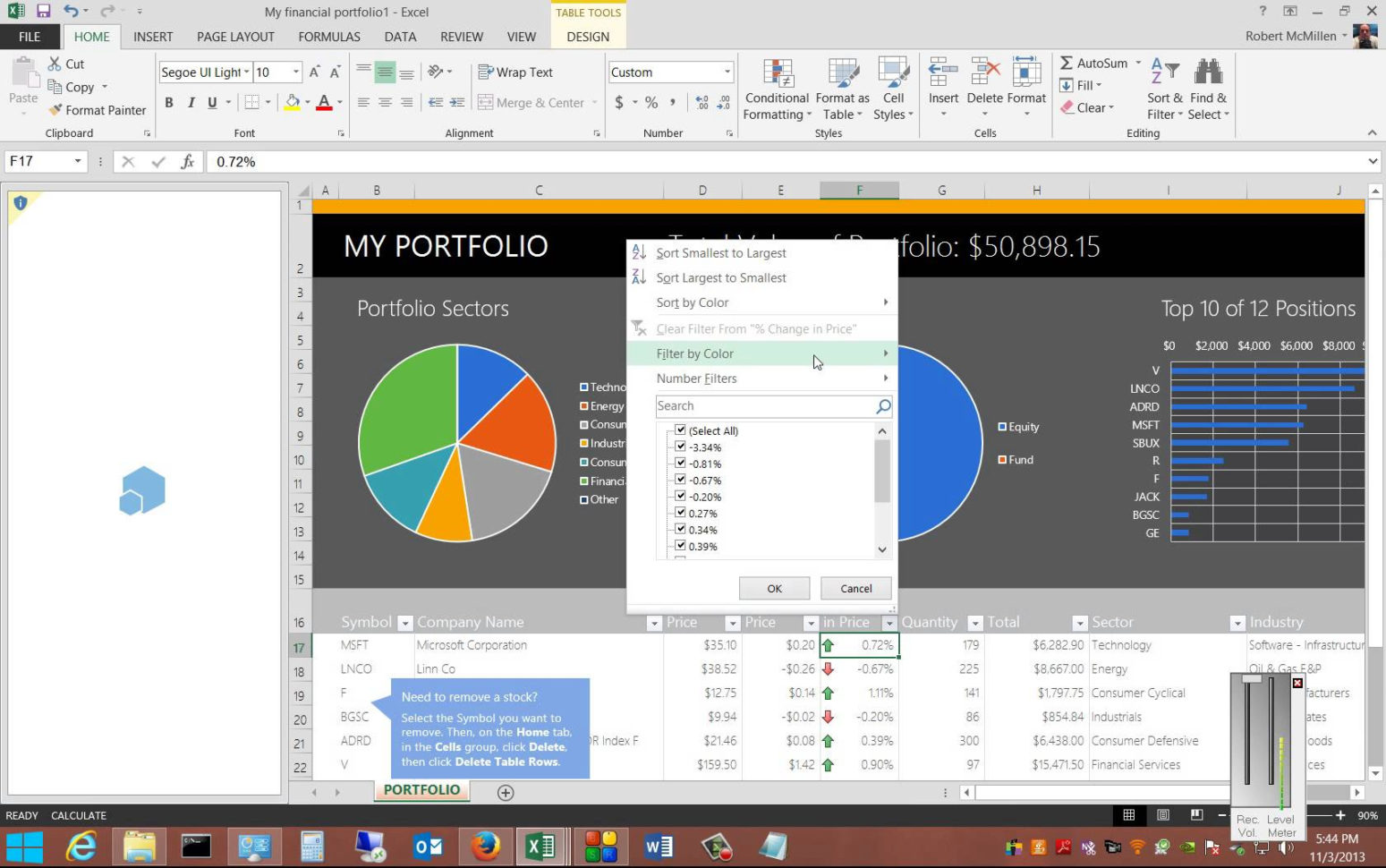Open Sort & Filter tool

(1164, 89)
